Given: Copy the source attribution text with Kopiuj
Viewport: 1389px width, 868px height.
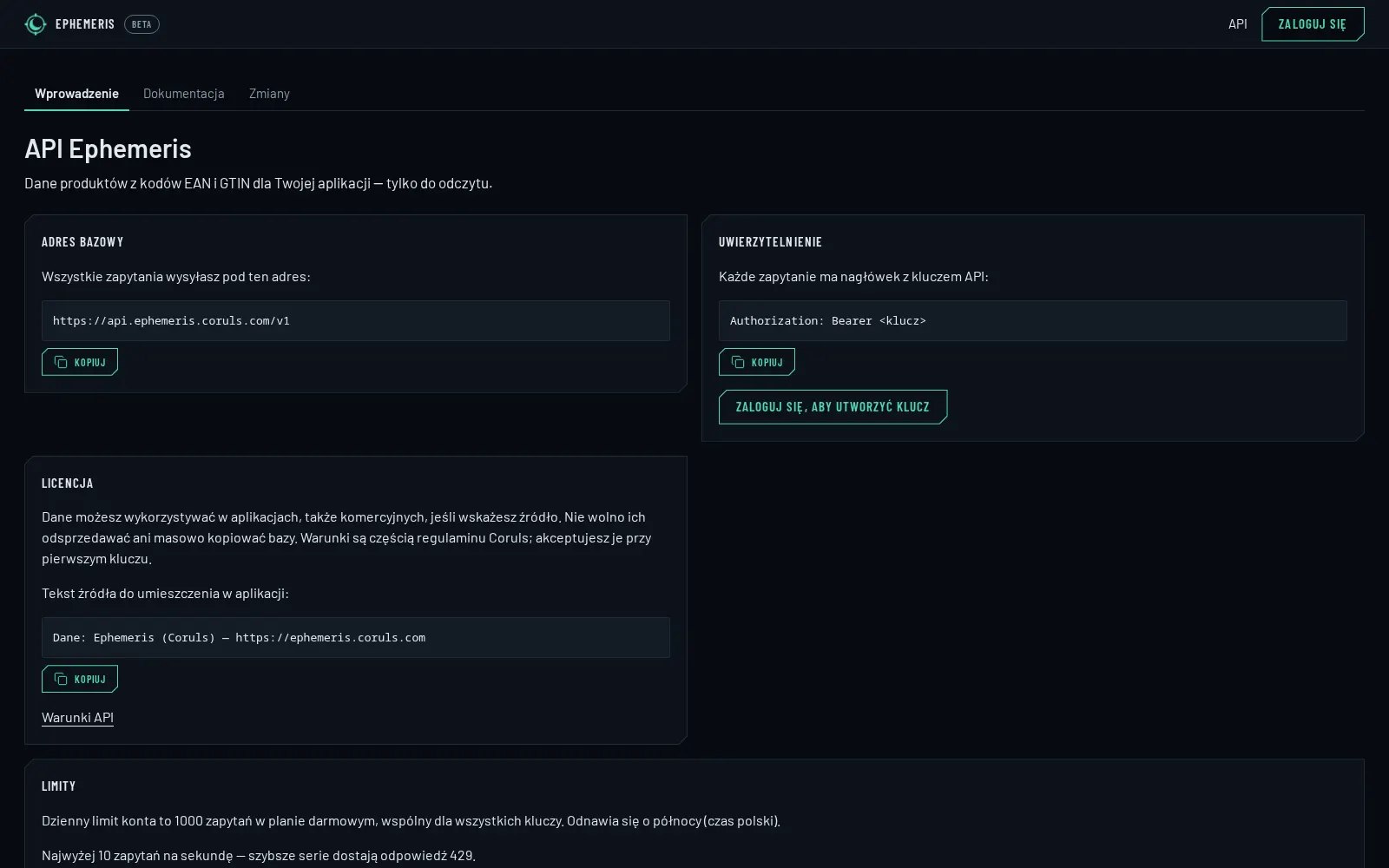Looking at the screenshot, I should (x=80, y=679).
